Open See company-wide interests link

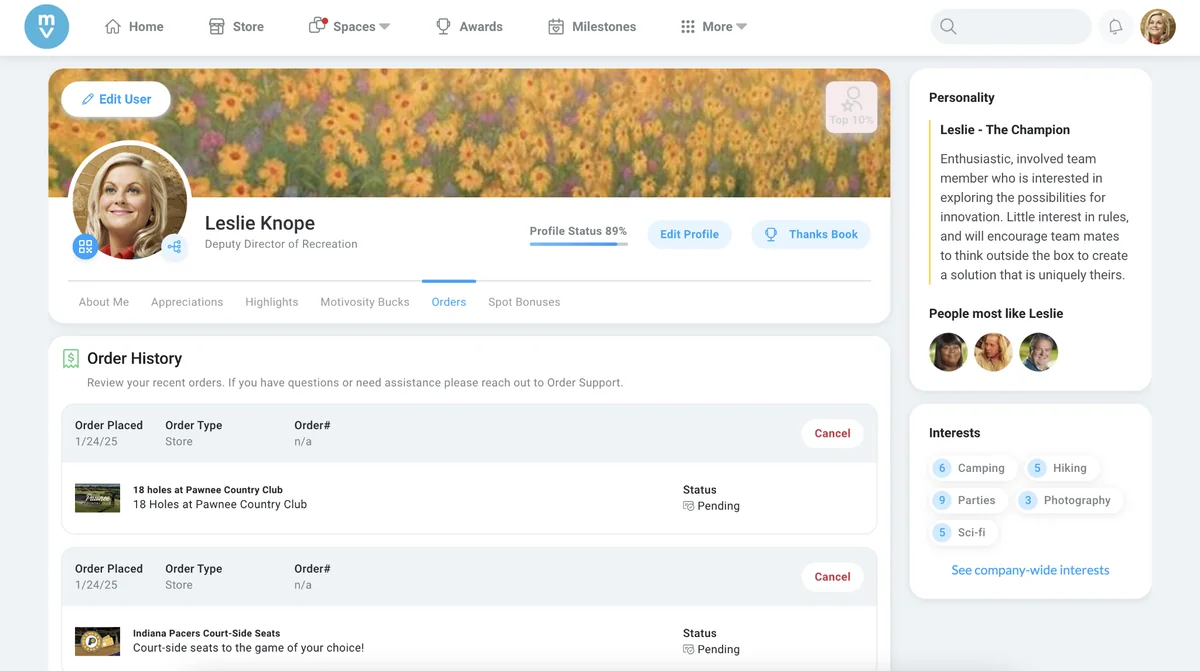tap(1030, 570)
